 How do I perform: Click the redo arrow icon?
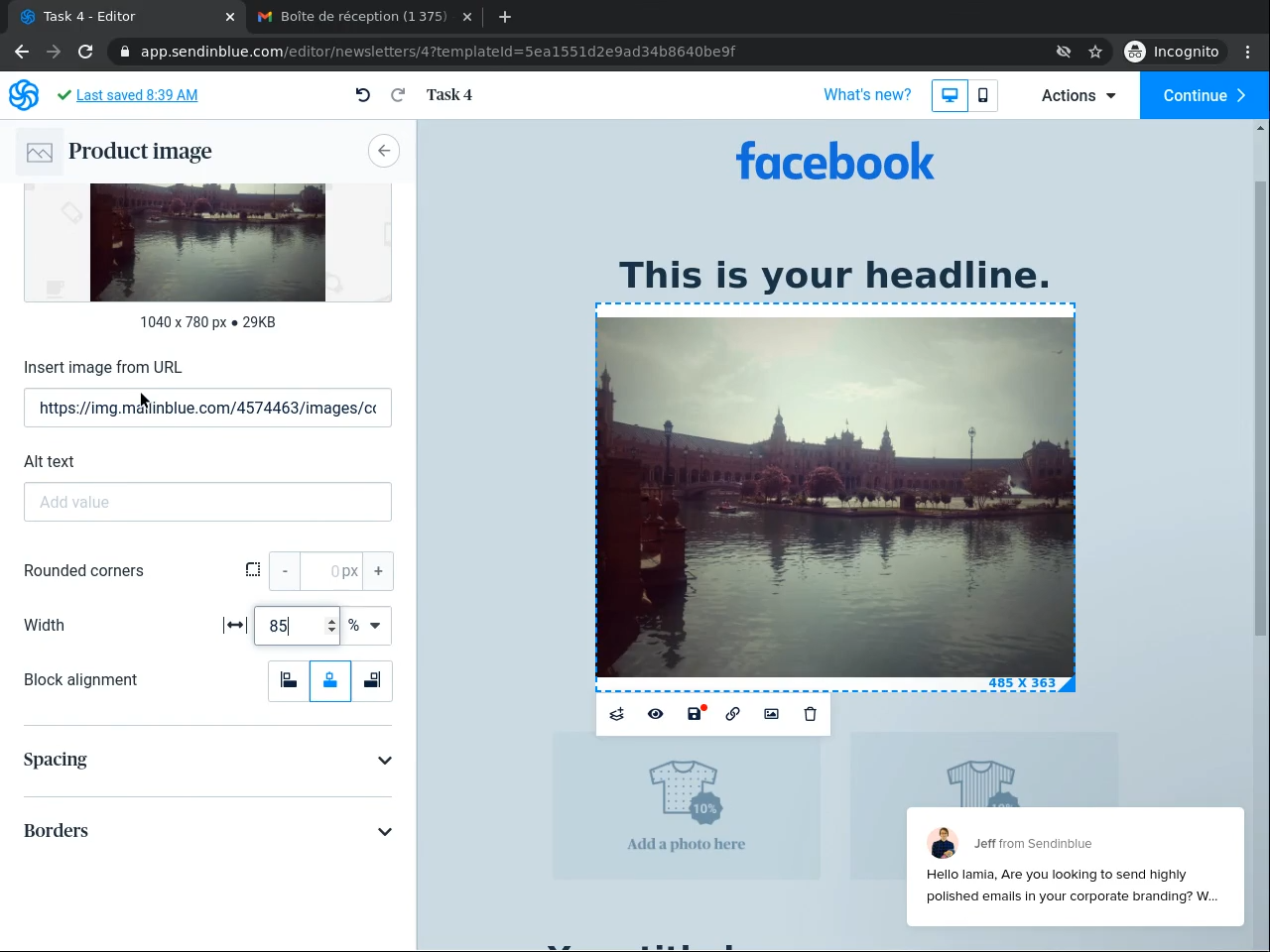tap(398, 95)
